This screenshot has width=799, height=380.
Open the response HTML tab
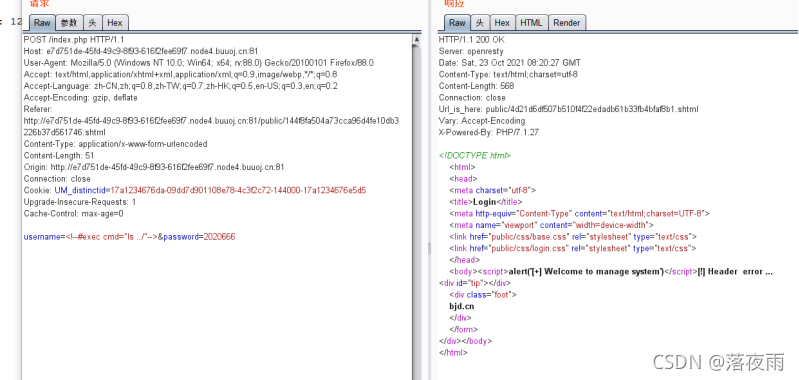(x=532, y=23)
